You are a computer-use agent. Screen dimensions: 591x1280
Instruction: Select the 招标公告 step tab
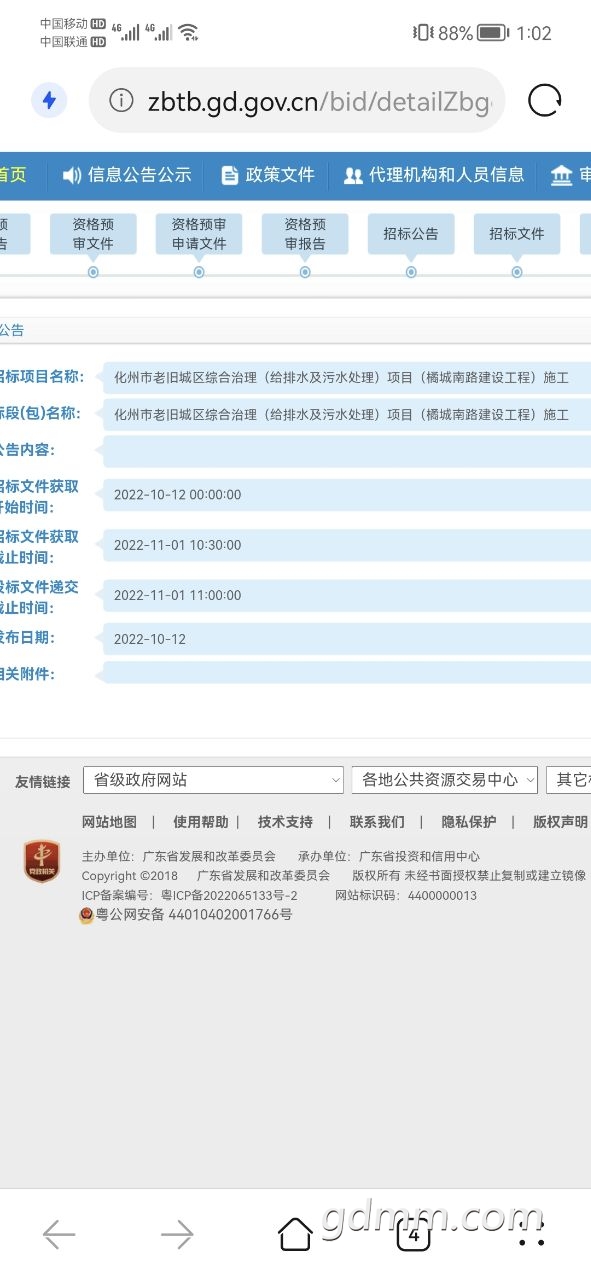point(411,234)
